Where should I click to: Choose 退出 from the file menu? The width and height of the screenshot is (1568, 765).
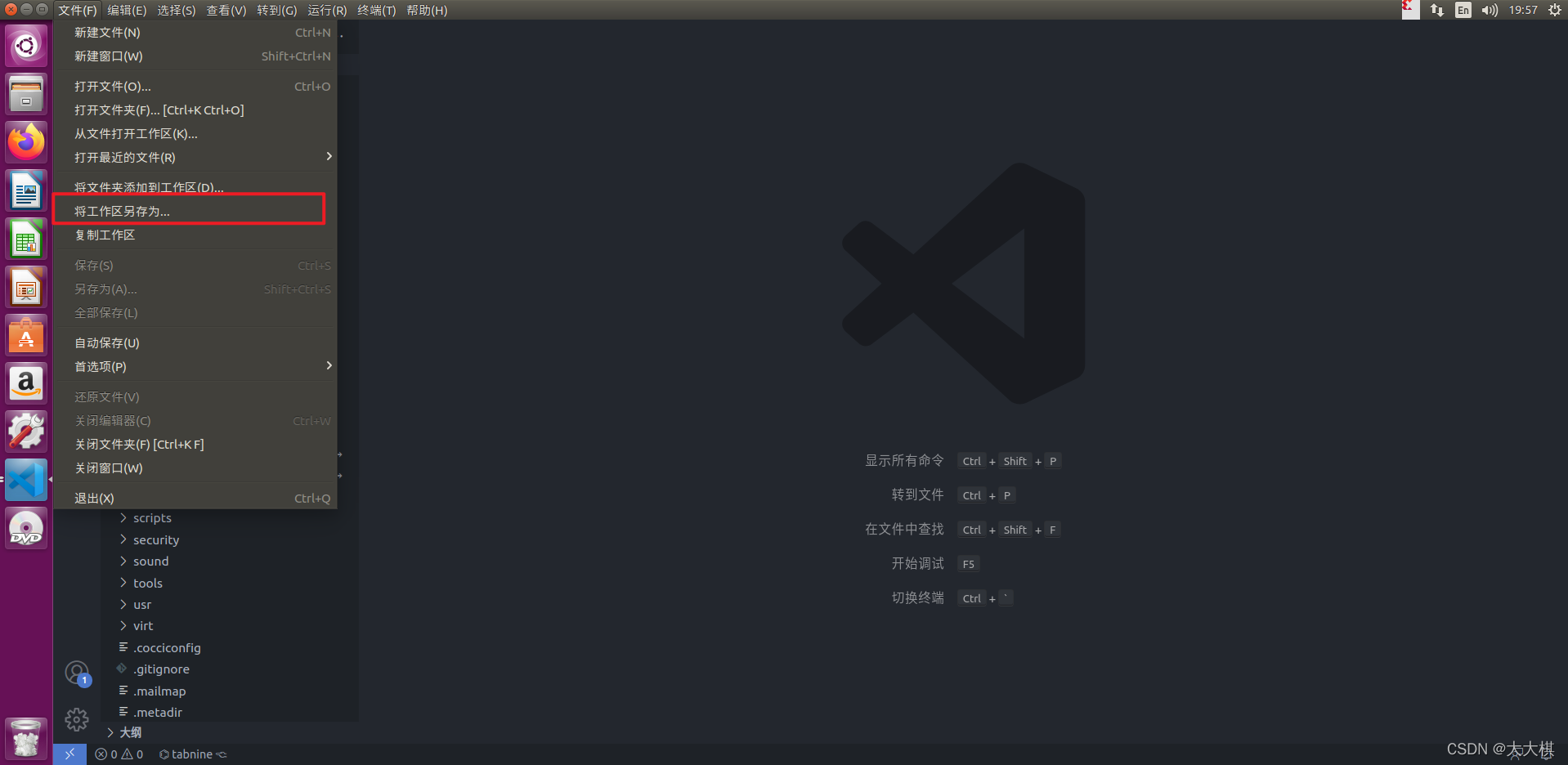pyautogui.click(x=195, y=498)
